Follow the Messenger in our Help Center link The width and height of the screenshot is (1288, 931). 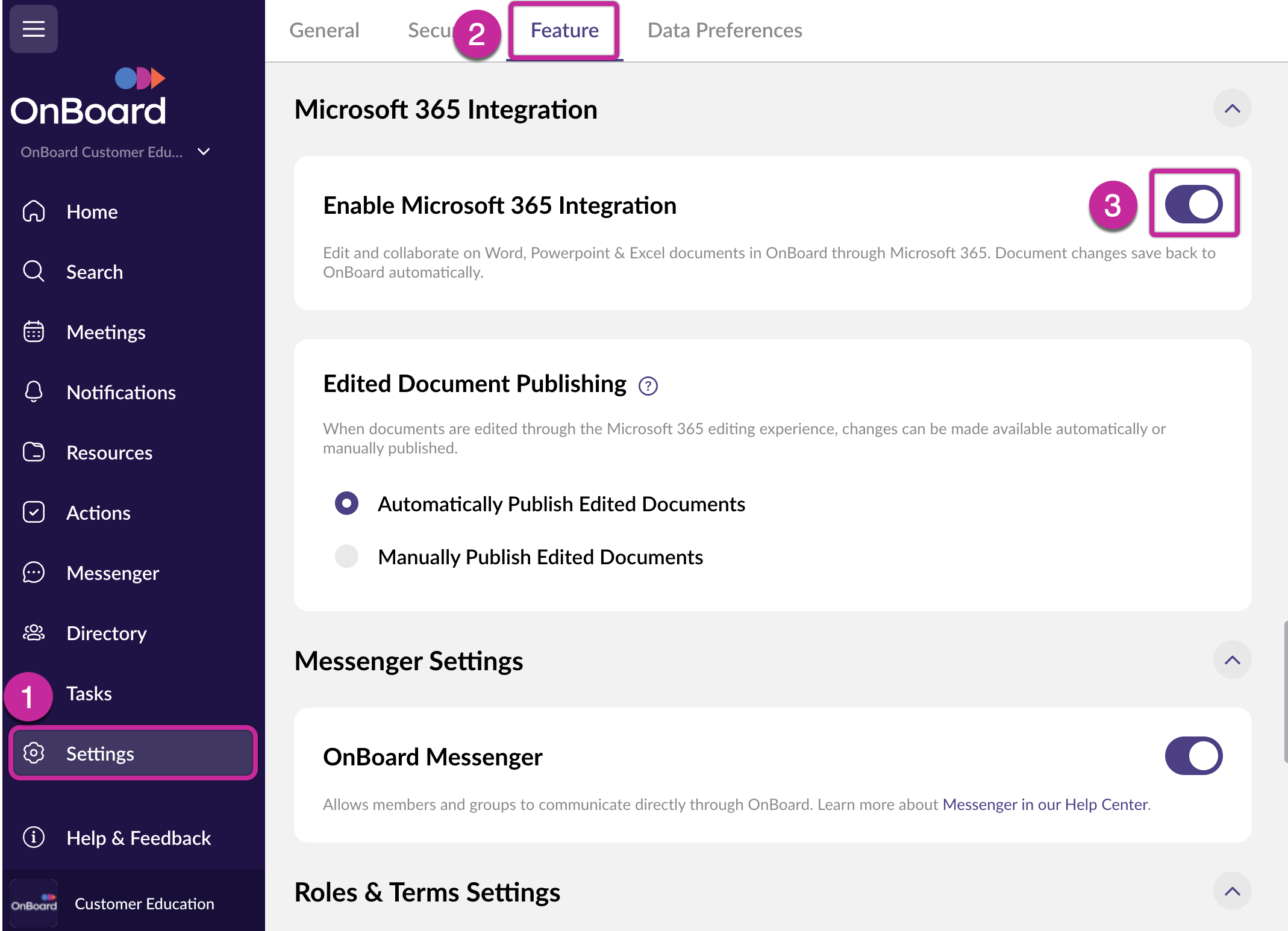tap(1045, 805)
